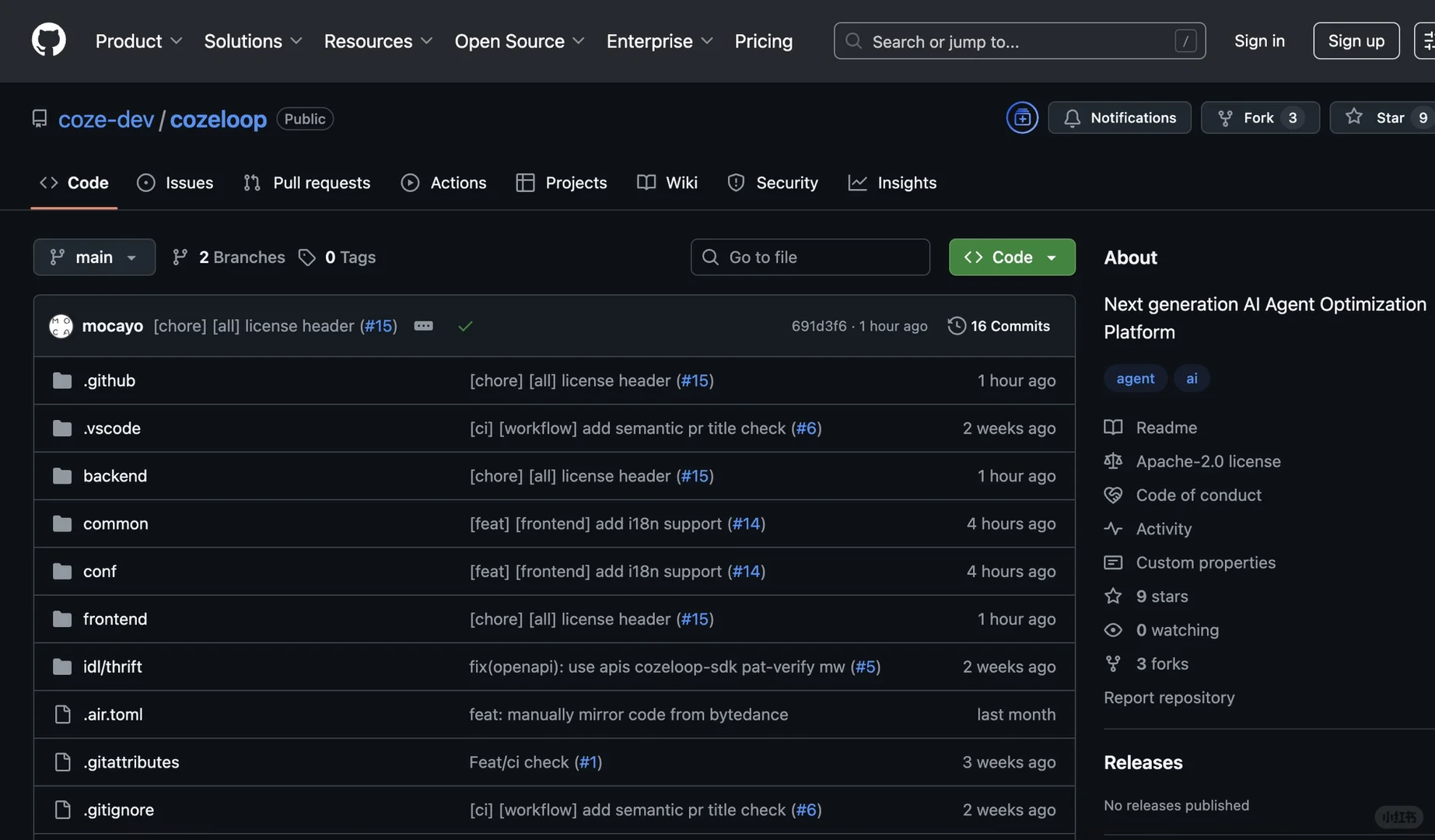Click the watching eye icon
1435x840 pixels.
1113,630
